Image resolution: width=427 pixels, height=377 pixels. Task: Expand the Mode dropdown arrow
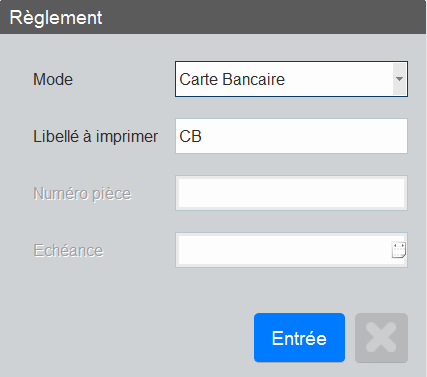coord(399,79)
